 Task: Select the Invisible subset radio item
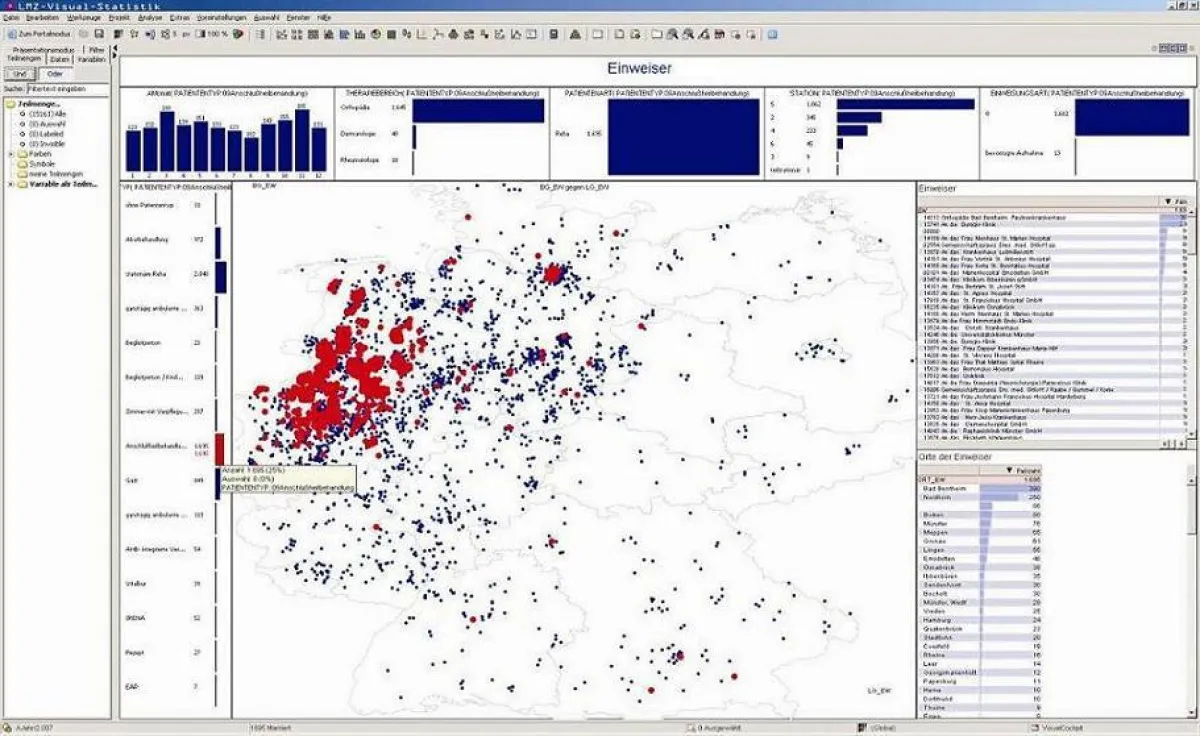click(21, 143)
